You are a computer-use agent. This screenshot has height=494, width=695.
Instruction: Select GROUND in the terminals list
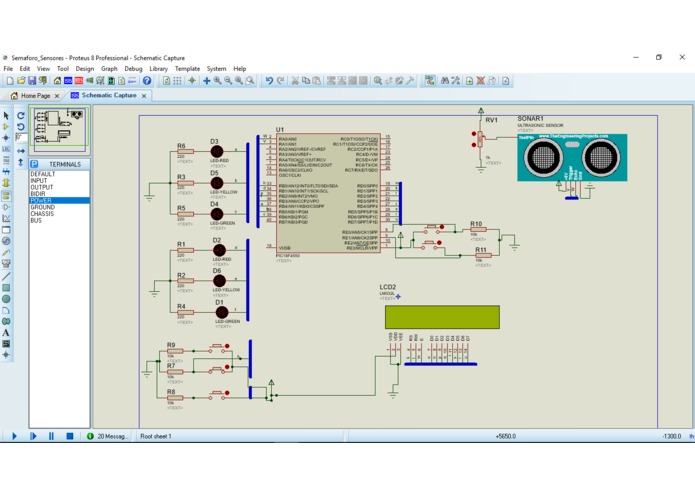point(59,207)
